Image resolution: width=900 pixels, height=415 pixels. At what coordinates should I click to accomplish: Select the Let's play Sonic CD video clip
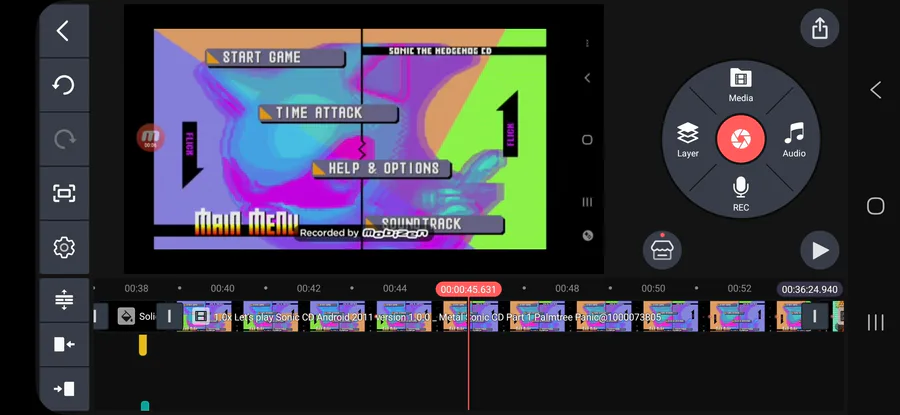coord(494,316)
